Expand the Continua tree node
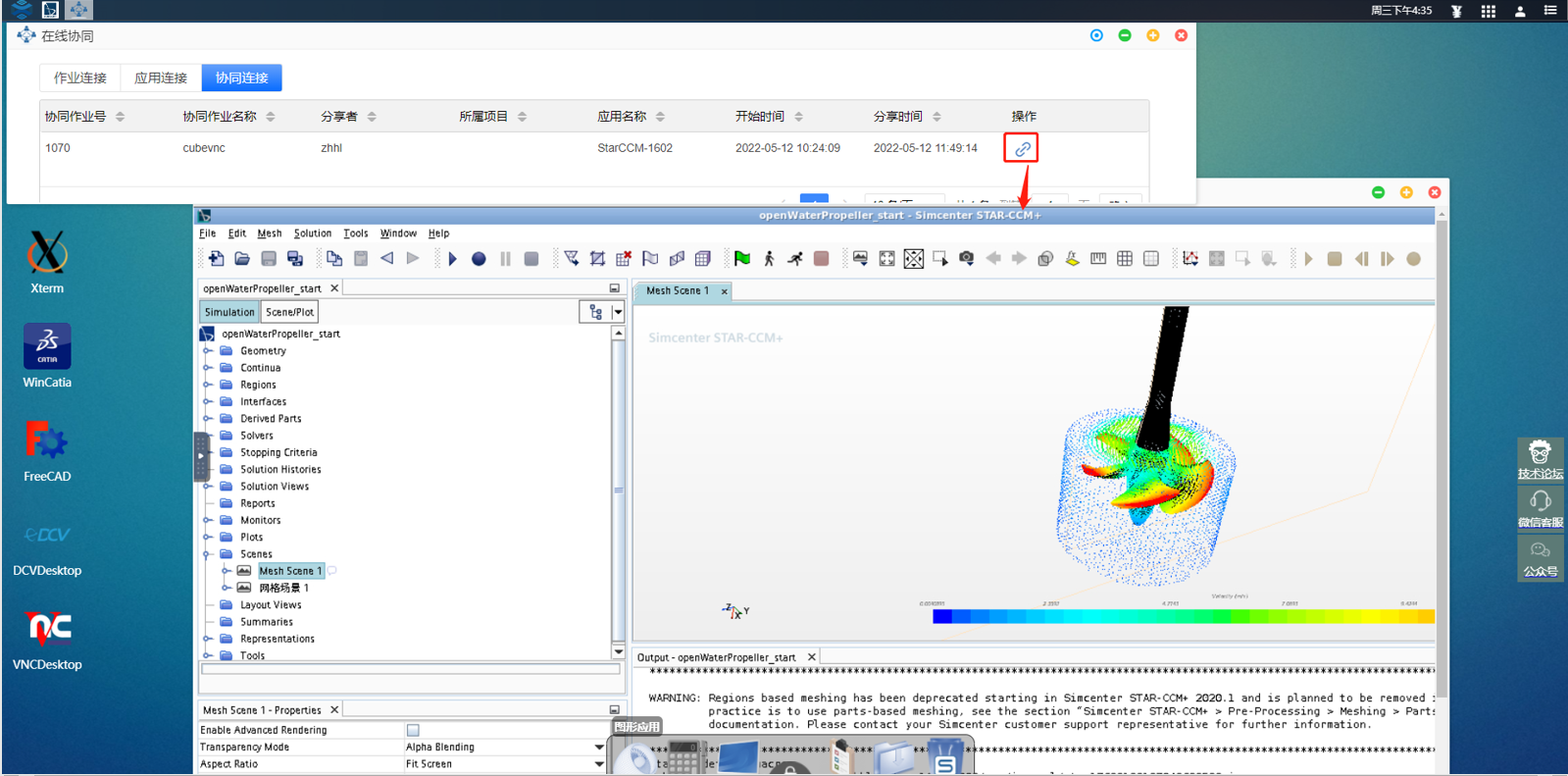This screenshot has width=1568, height=776. [x=208, y=368]
